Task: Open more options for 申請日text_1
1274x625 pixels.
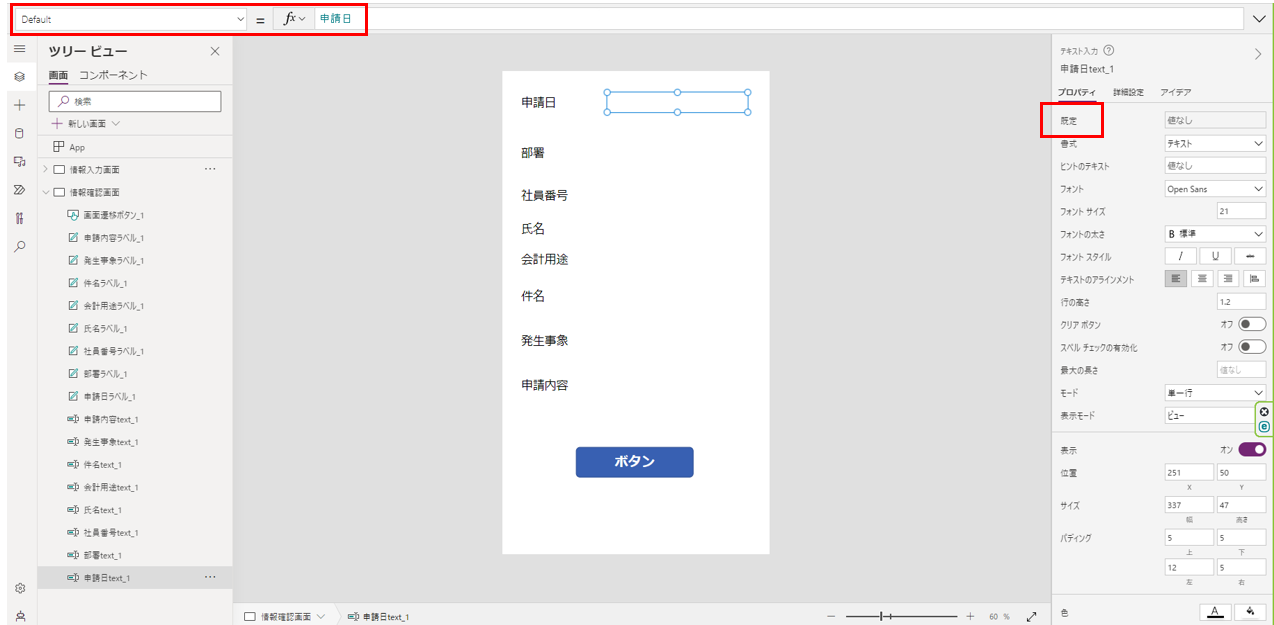Action: (x=210, y=577)
